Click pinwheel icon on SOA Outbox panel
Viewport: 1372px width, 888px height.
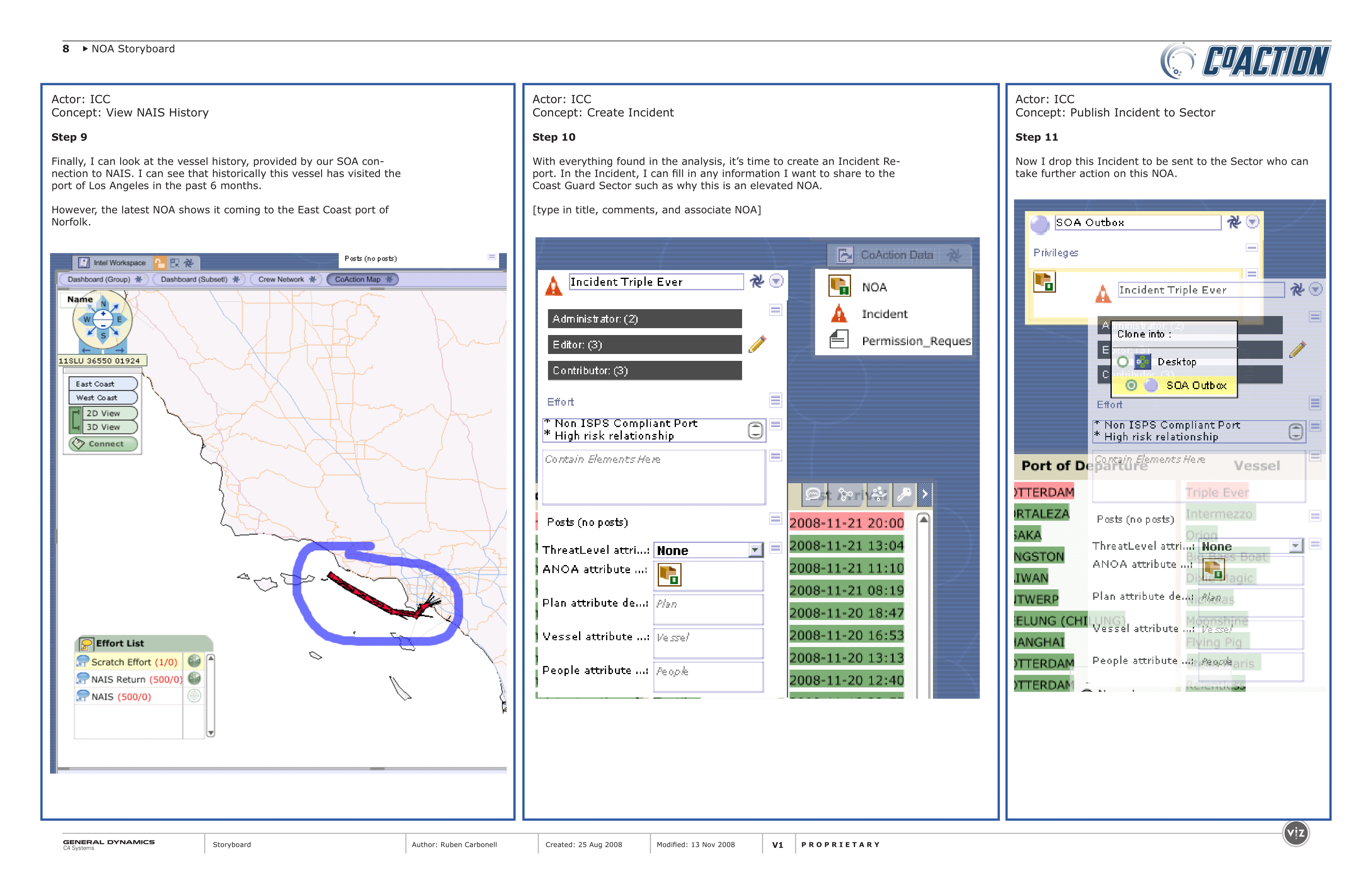click(1234, 222)
